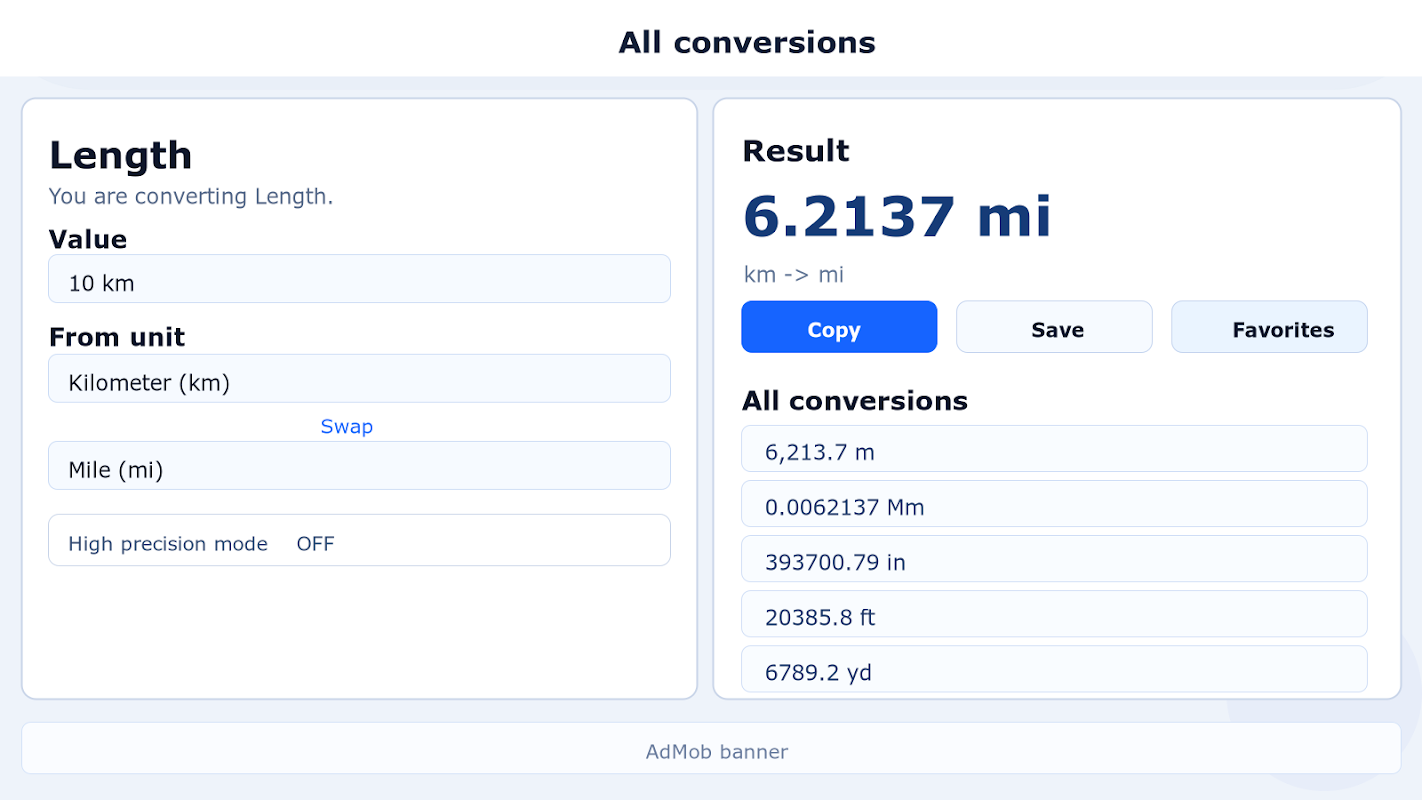1422x800 pixels.
Task: Click the All conversions page title bar
Action: click(x=746, y=42)
